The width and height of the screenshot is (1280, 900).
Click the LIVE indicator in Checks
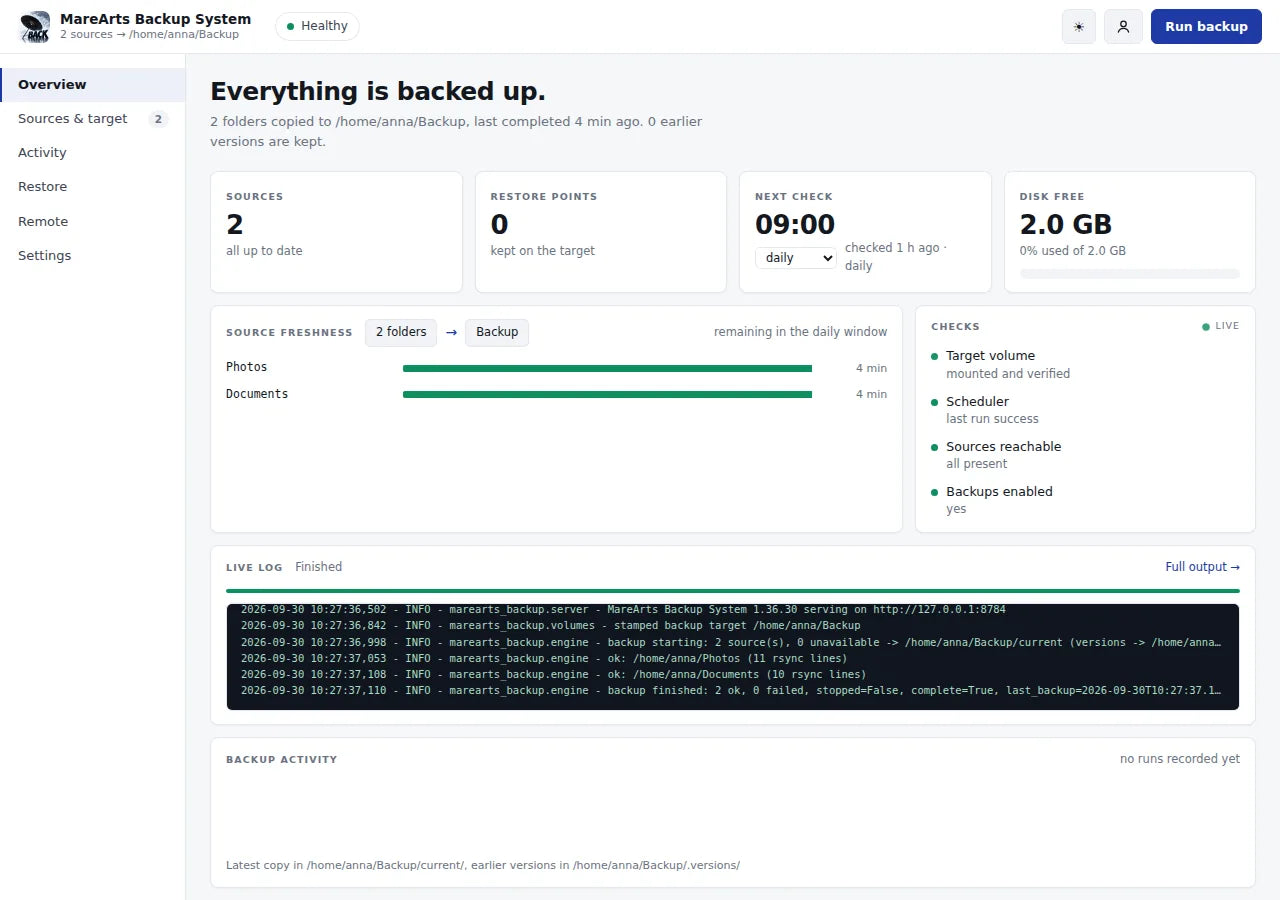[1221, 326]
